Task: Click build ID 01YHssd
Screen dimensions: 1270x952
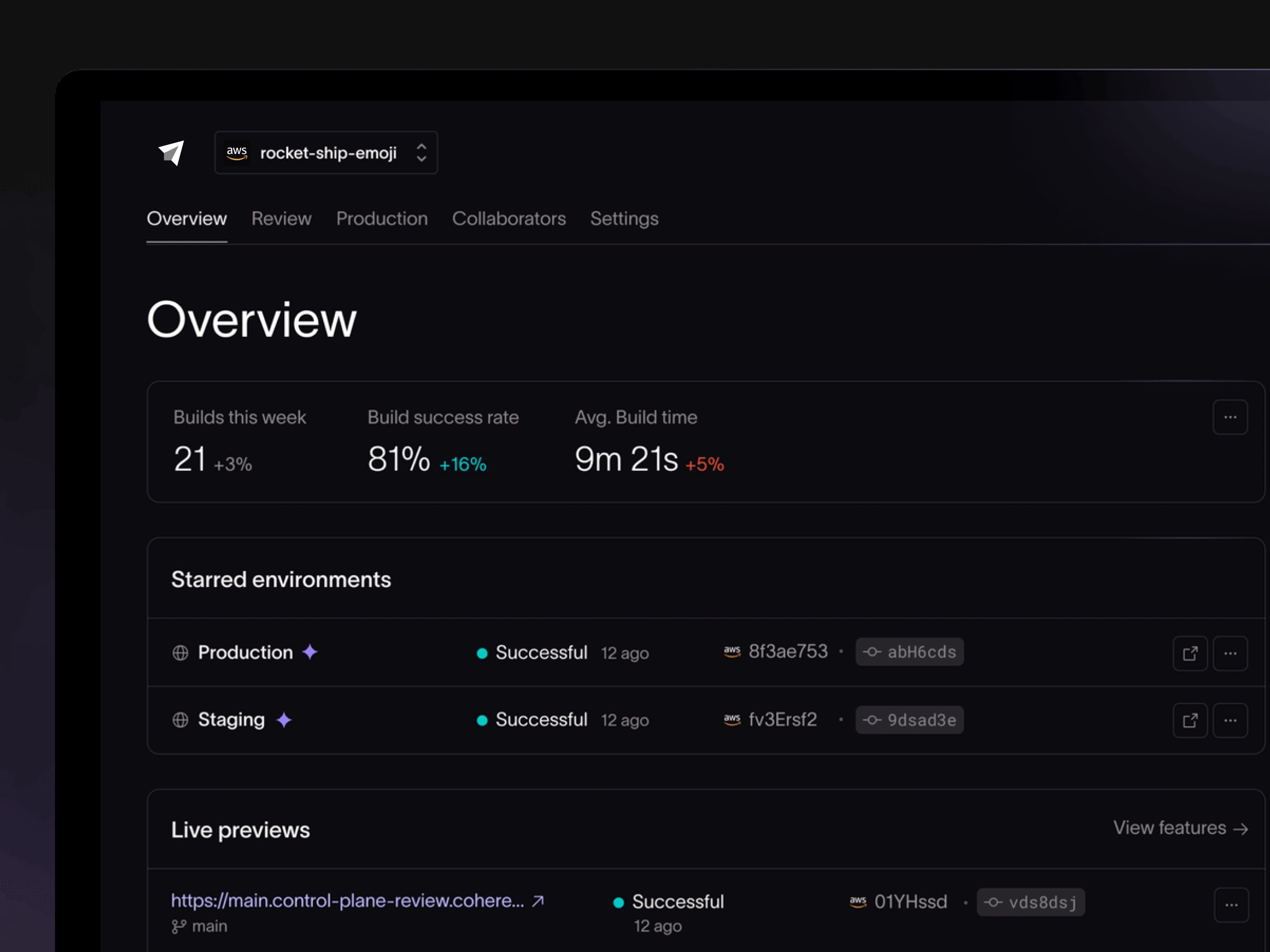Action: [911, 902]
